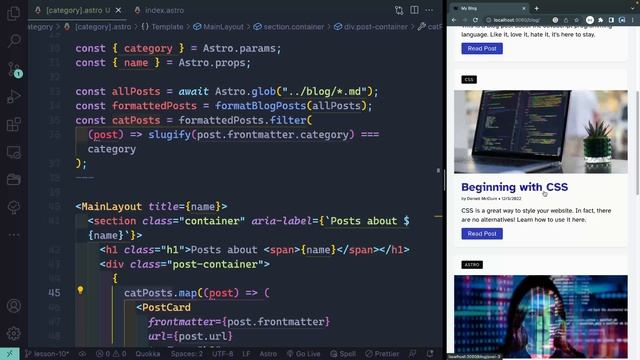Open the Accounts menu icon
The height and width of the screenshot is (360, 640).
click(14, 306)
